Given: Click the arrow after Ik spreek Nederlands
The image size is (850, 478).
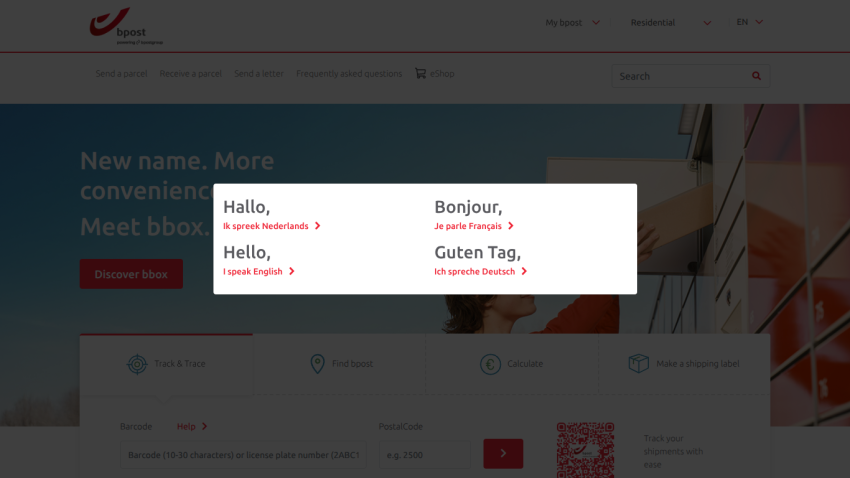Looking at the screenshot, I should pos(318,226).
